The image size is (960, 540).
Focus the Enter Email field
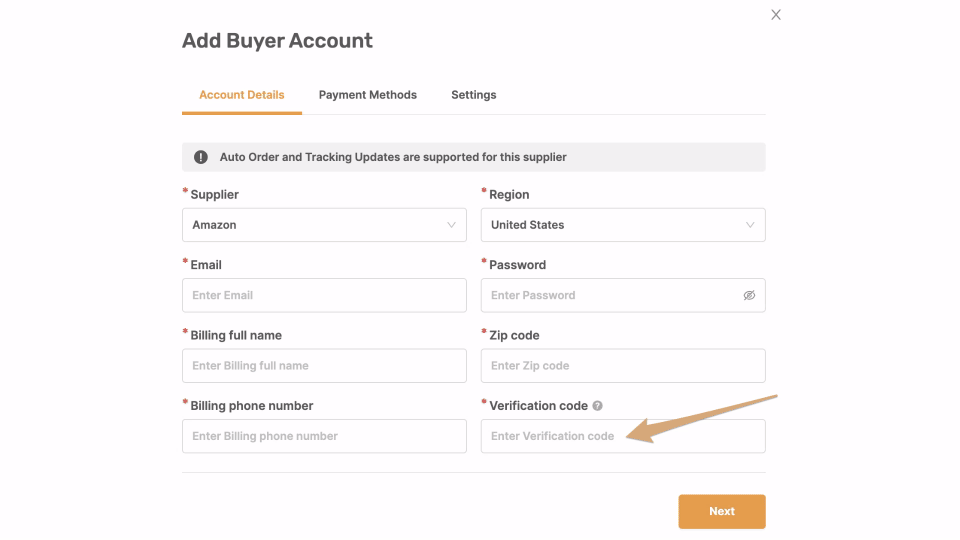click(x=324, y=296)
